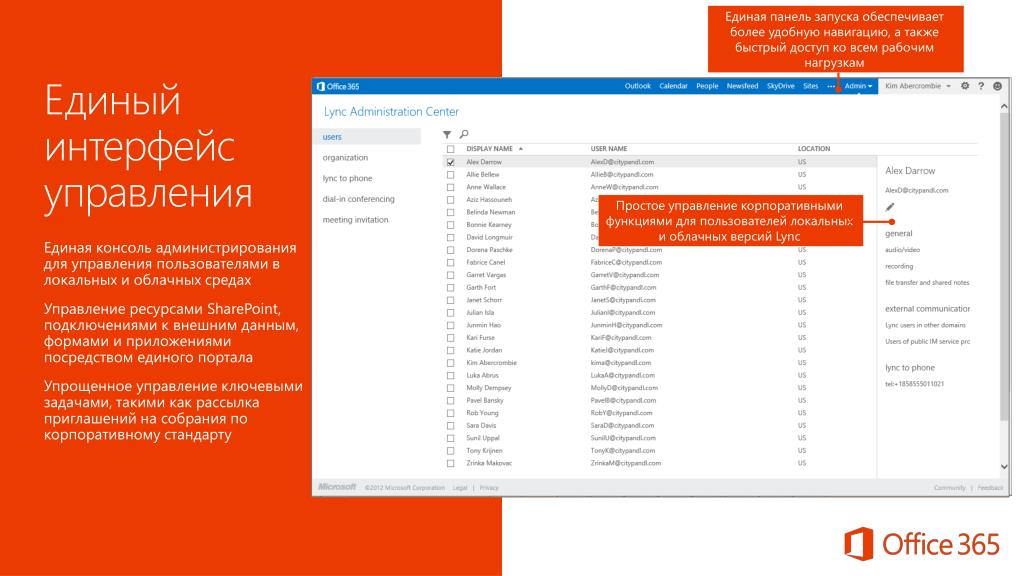Click audio/video in details pane
The width and height of the screenshot is (1024, 576).
[903, 250]
